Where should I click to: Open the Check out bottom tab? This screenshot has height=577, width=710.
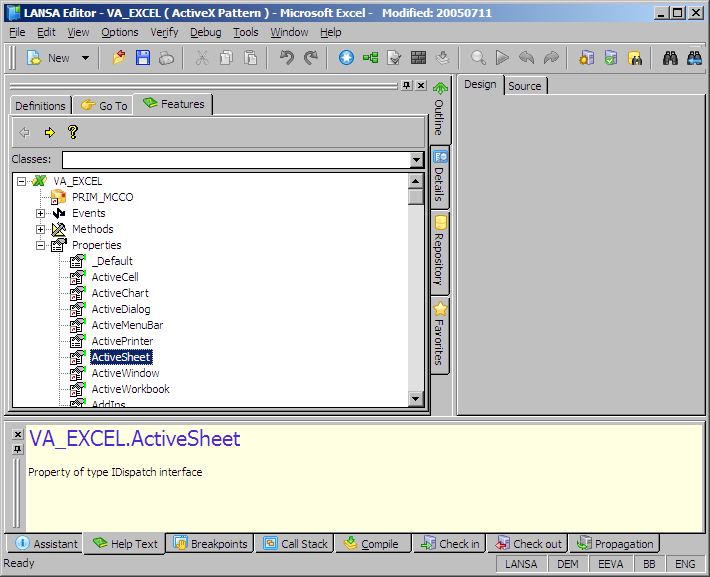click(528, 543)
